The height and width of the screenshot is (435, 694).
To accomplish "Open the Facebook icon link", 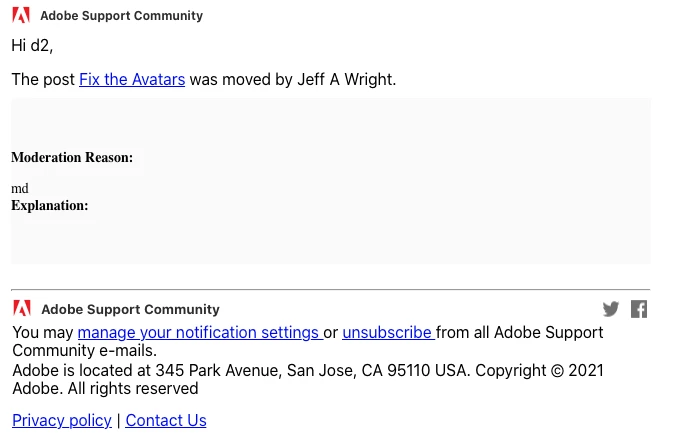I will [639, 309].
